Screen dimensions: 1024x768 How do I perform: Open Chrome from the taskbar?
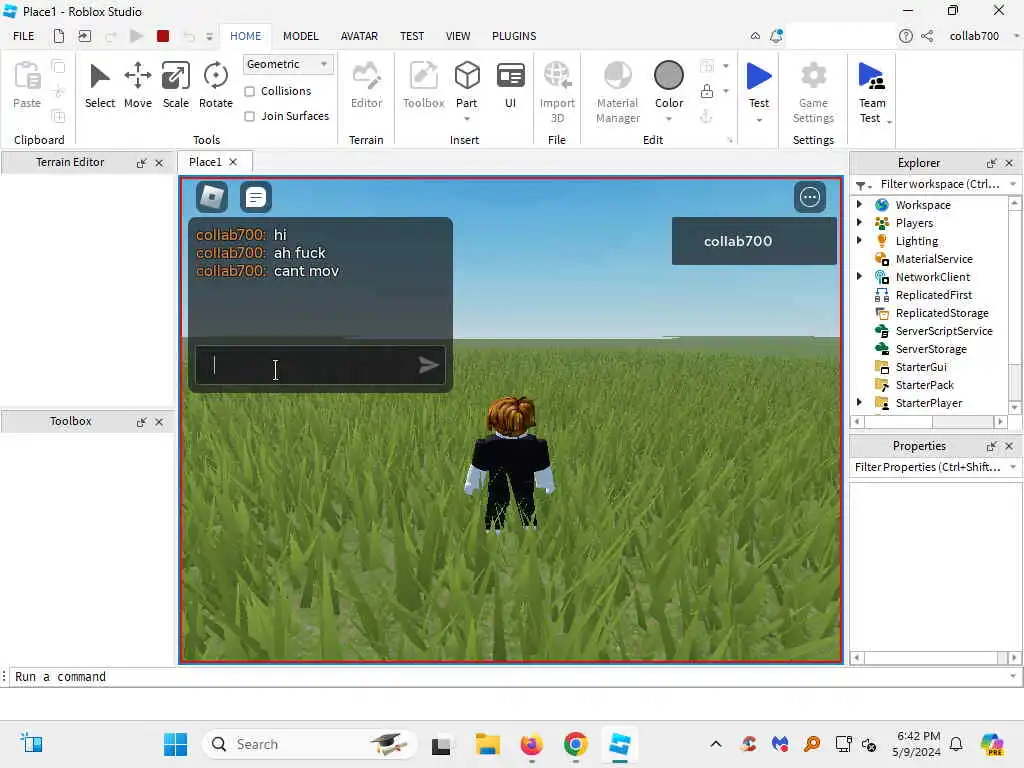click(575, 744)
